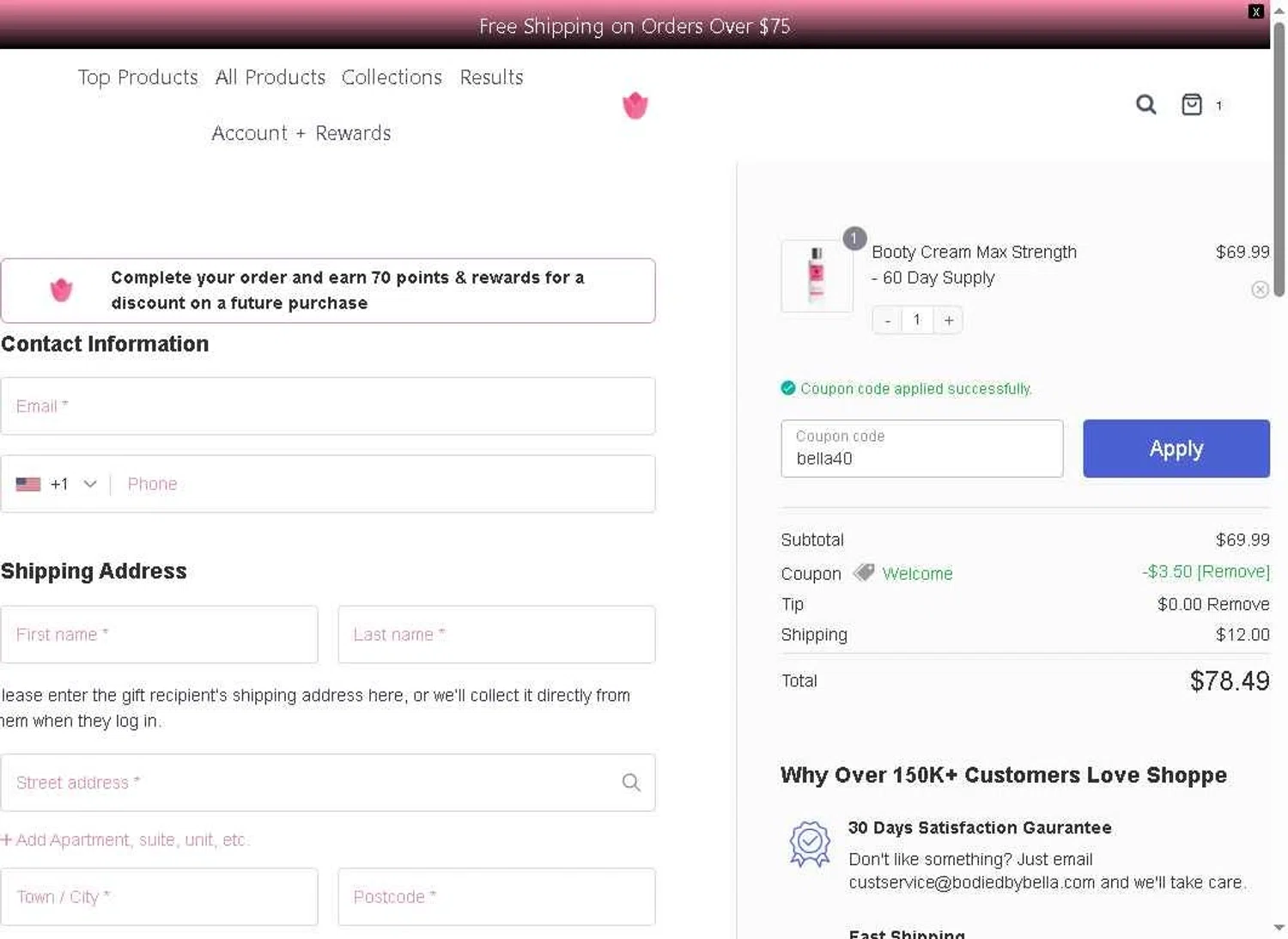Click the product quantity value field

pyautogui.click(x=917, y=320)
